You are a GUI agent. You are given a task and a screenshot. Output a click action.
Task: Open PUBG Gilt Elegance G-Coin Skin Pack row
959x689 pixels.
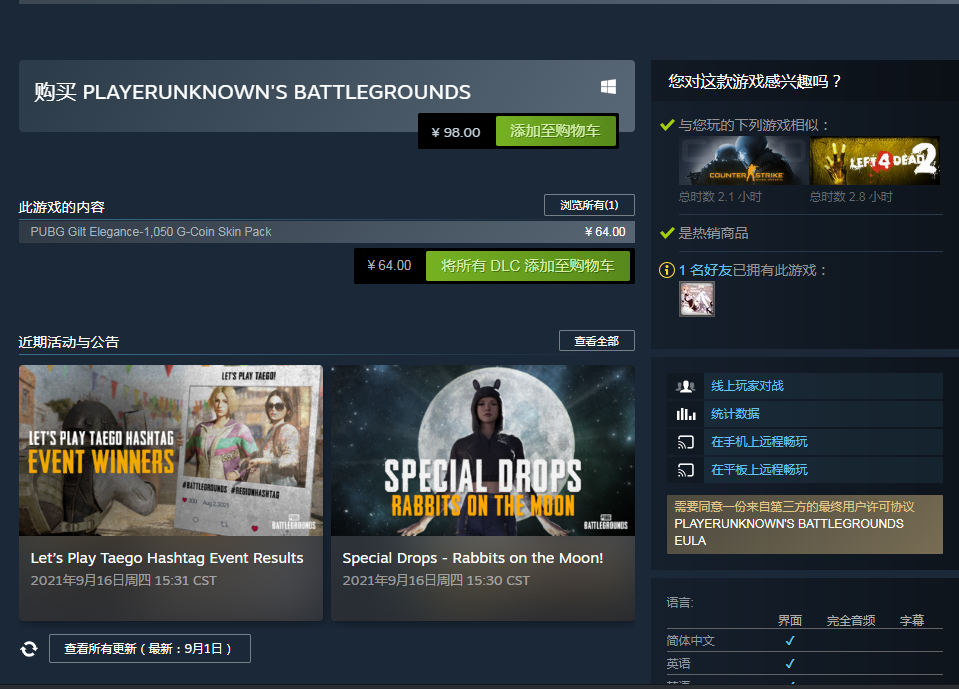point(327,232)
